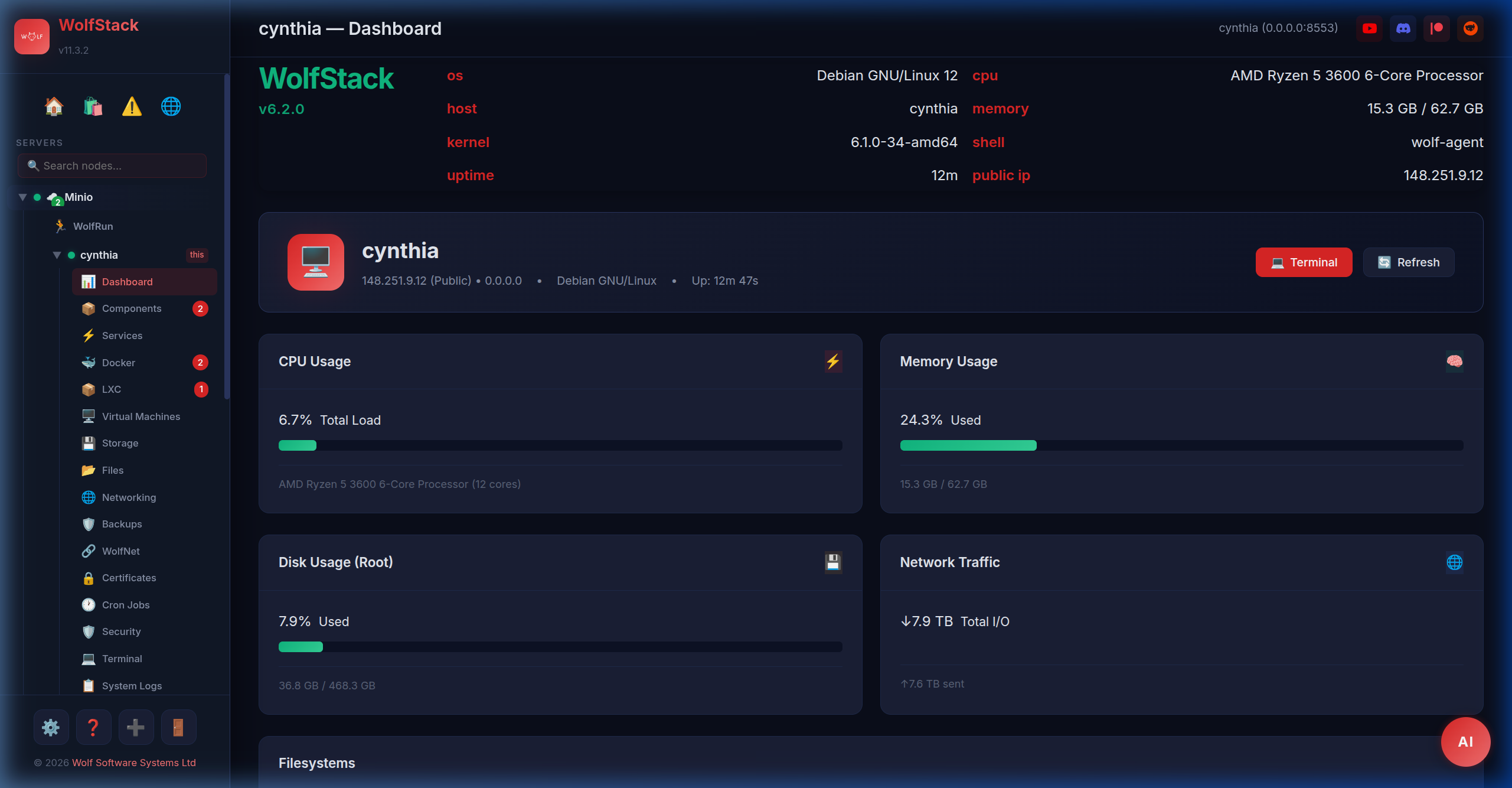Click the WolfStack title in sidebar header
1512x788 pixels.
(x=99, y=25)
